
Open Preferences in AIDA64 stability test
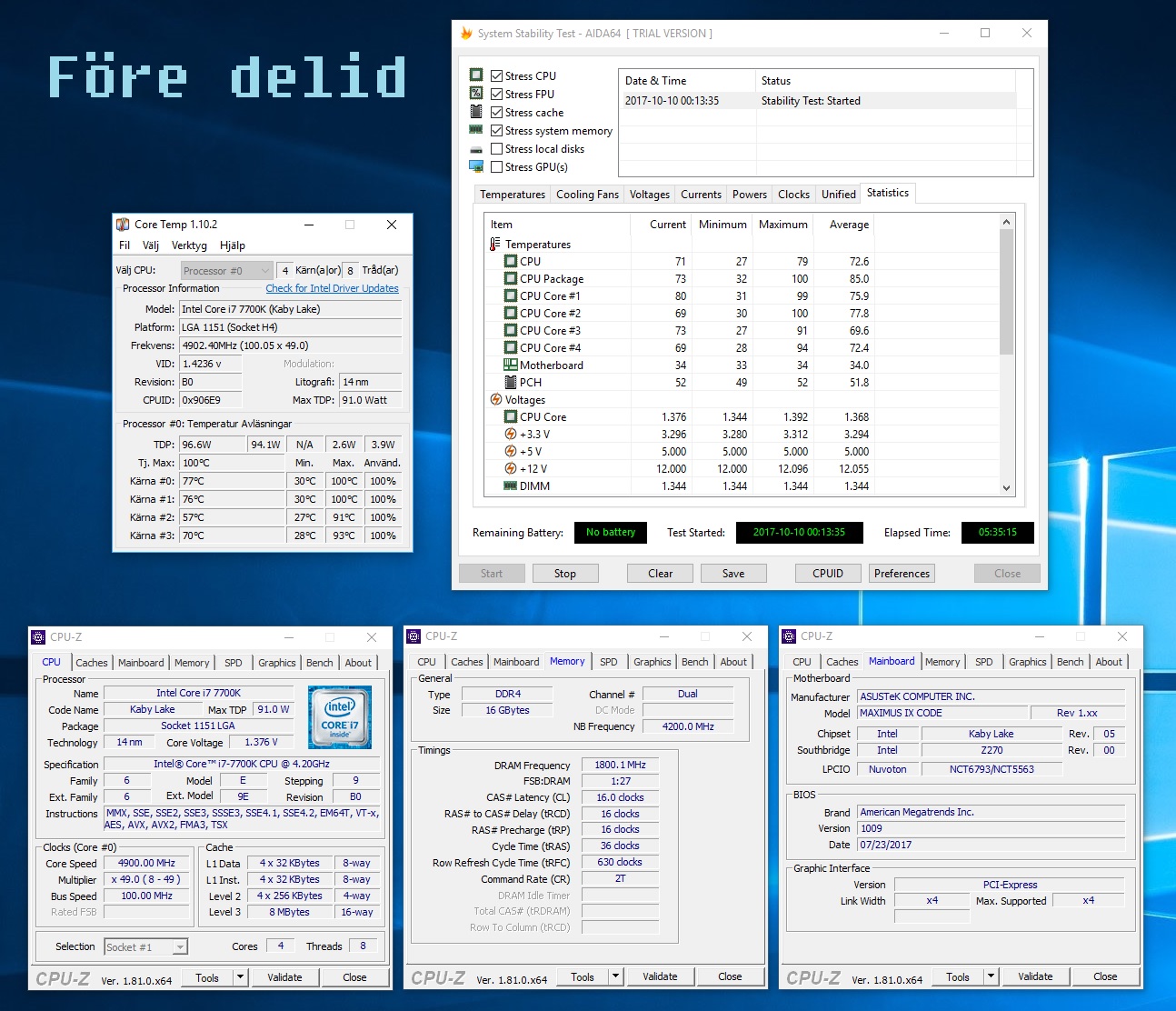click(x=902, y=574)
